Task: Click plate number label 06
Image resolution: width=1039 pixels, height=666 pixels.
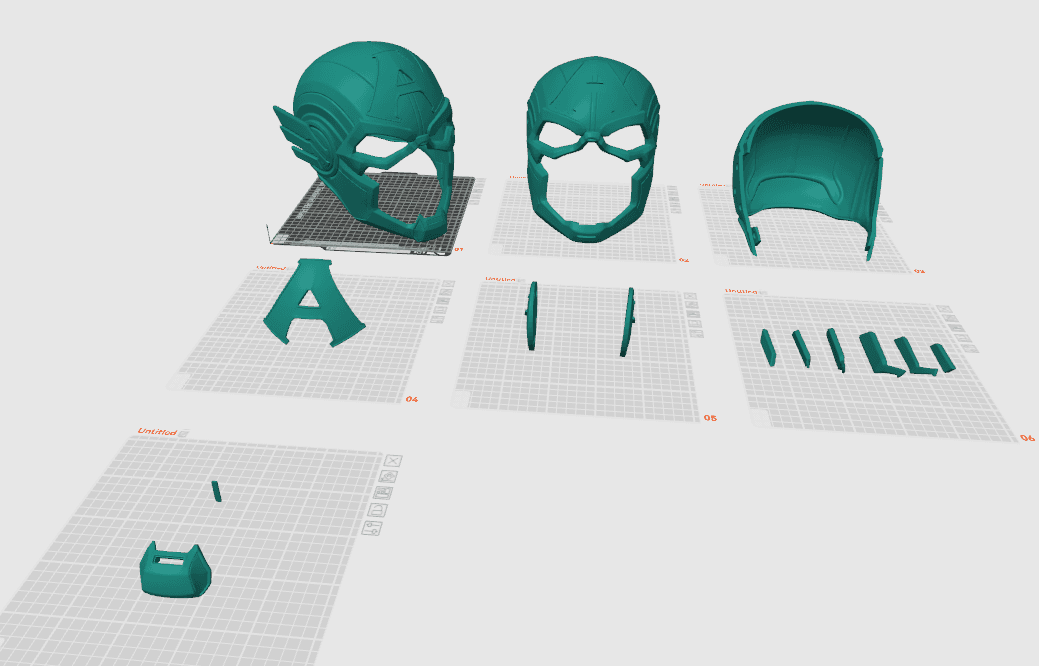Action: [x=1027, y=437]
